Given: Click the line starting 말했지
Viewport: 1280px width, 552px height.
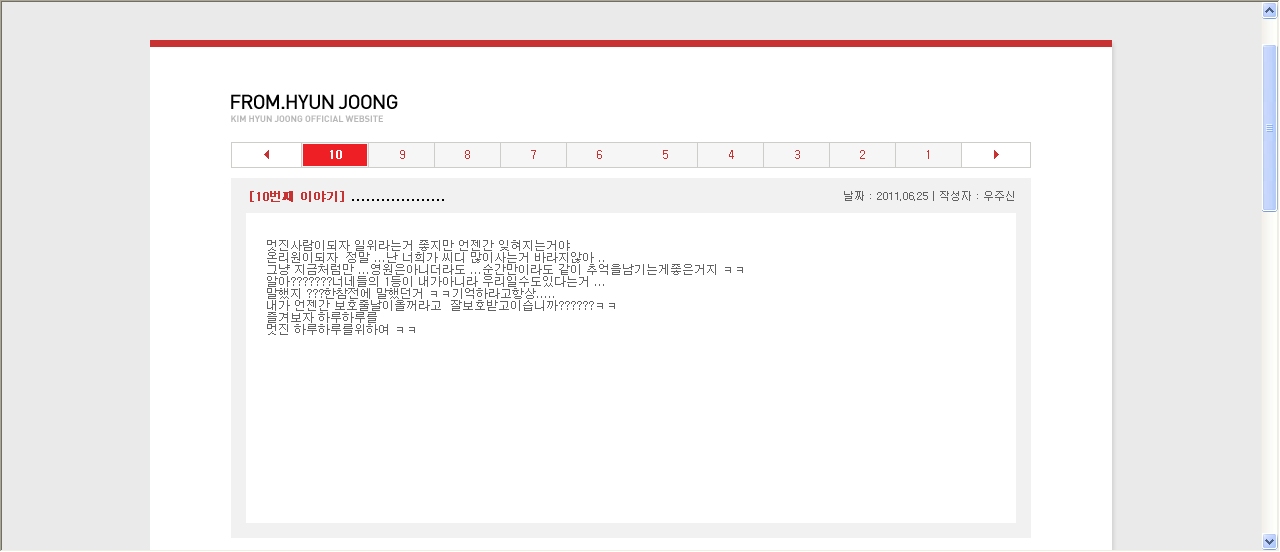Looking at the screenshot, I should click(410, 293).
